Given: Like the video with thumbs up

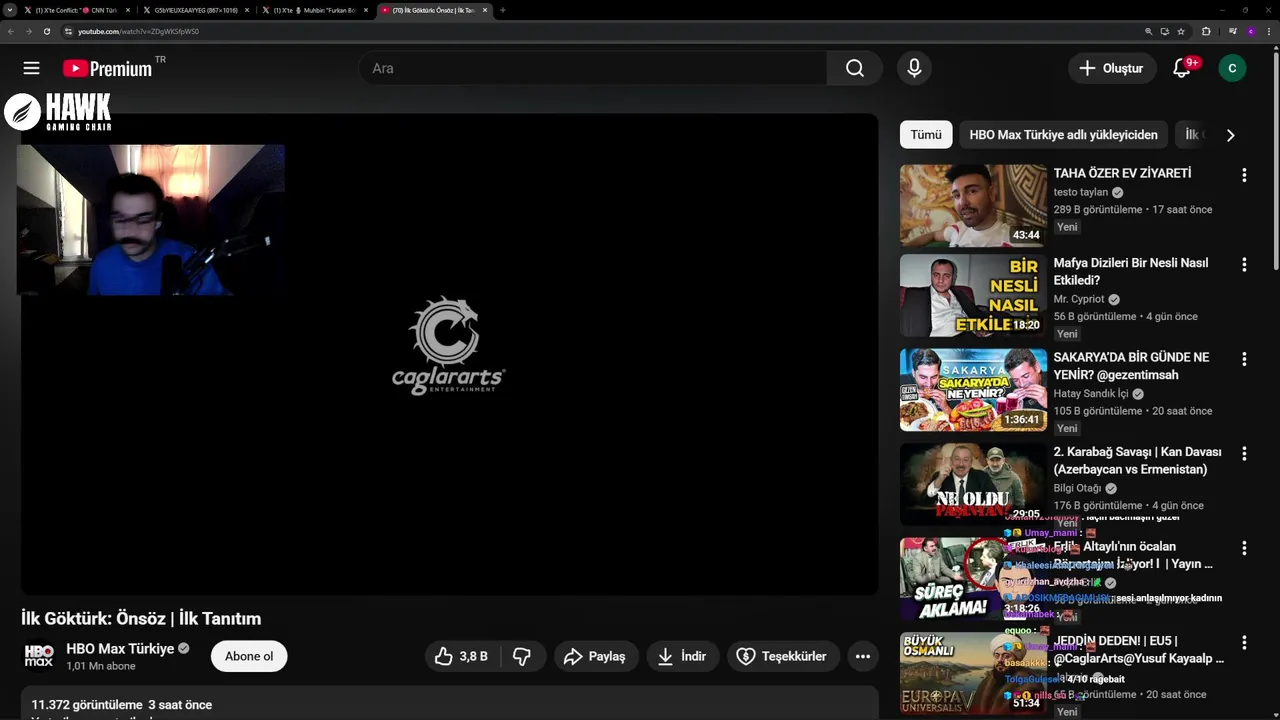Looking at the screenshot, I should pos(462,656).
